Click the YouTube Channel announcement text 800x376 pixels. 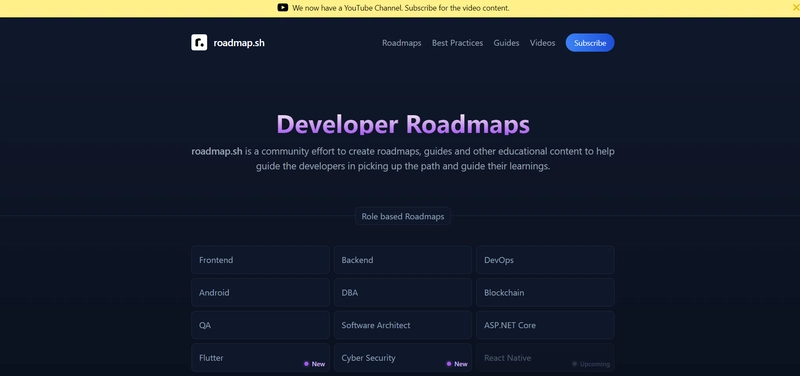[401, 8]
